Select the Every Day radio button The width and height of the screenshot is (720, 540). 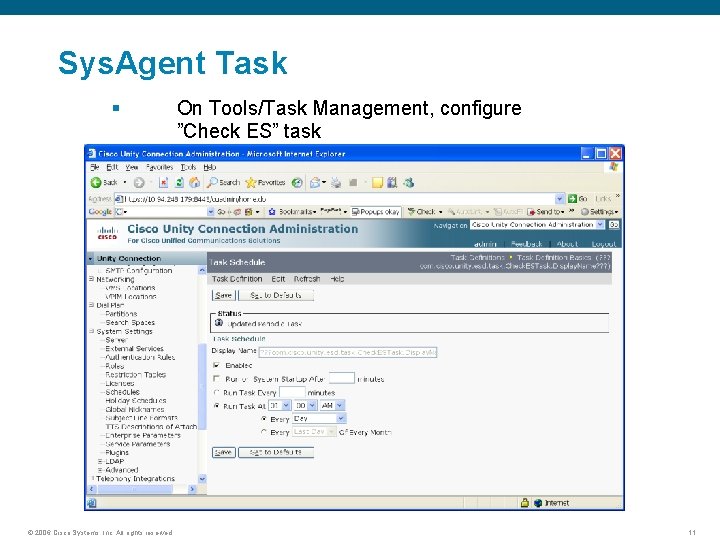point(264,419)
